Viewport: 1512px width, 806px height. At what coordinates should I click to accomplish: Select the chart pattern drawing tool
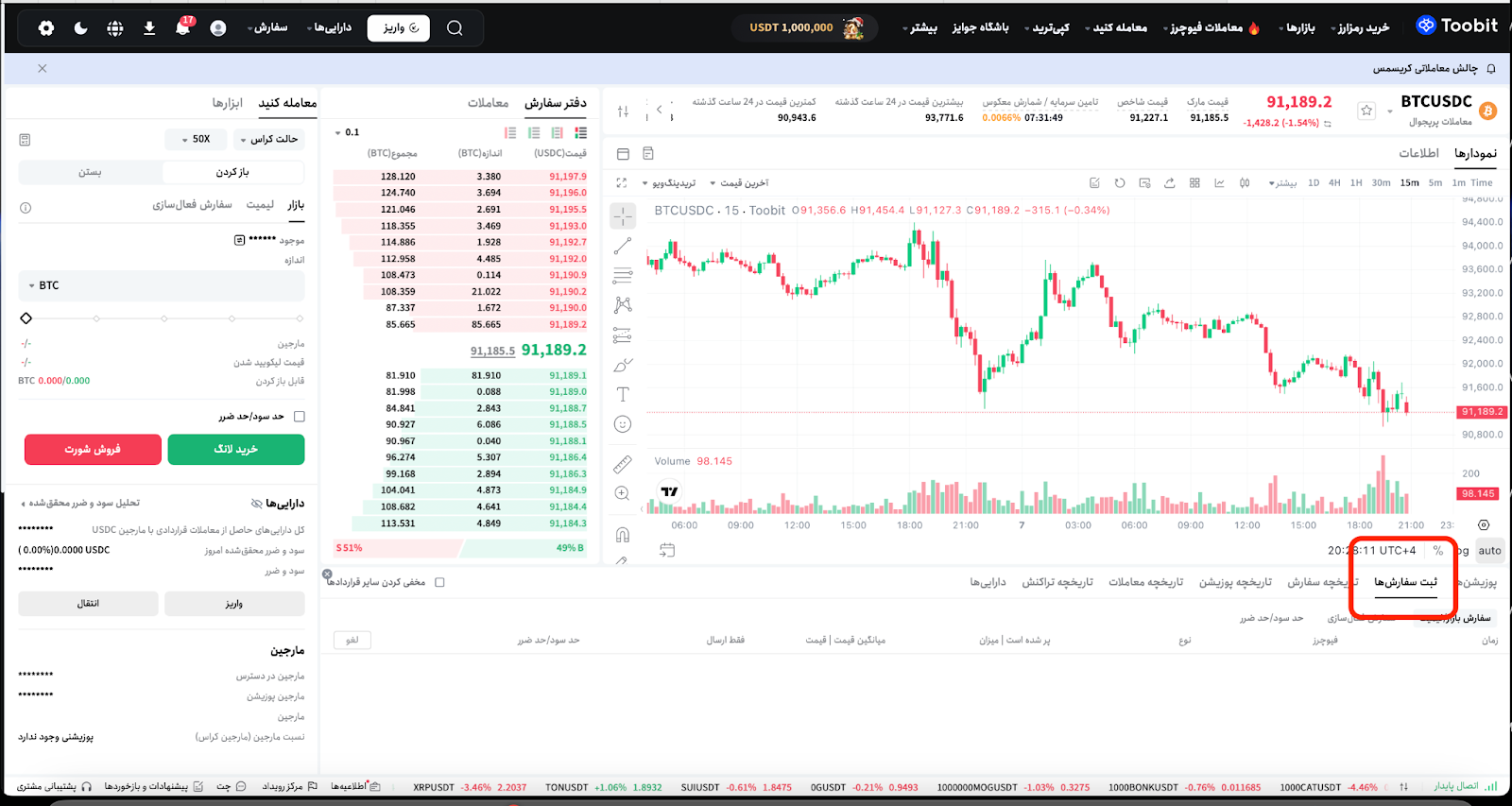point(623,305)
